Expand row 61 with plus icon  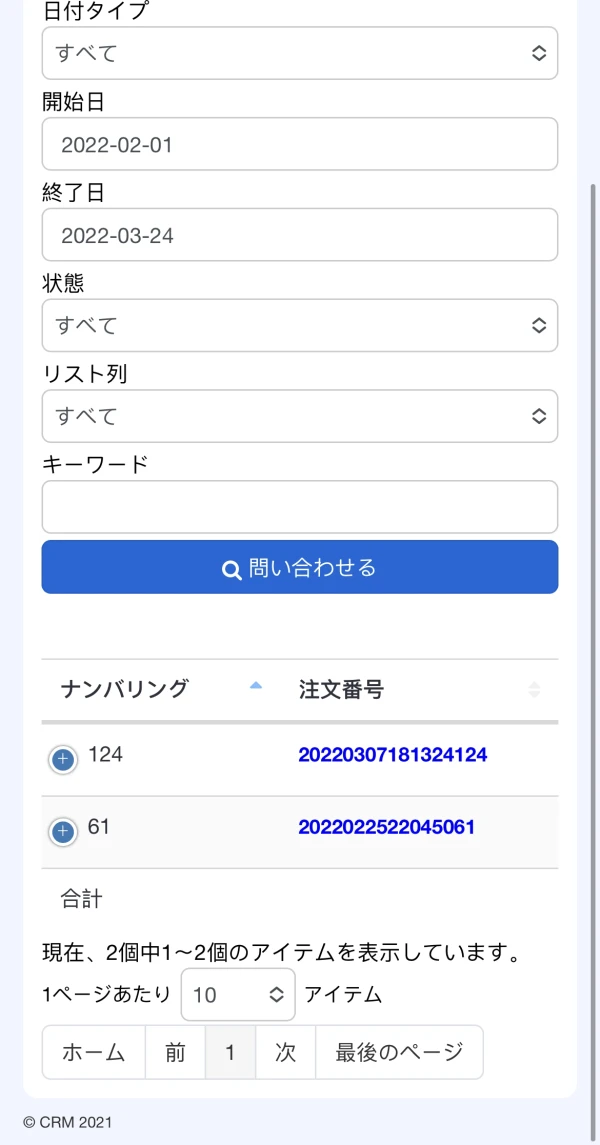click(62, 832)
